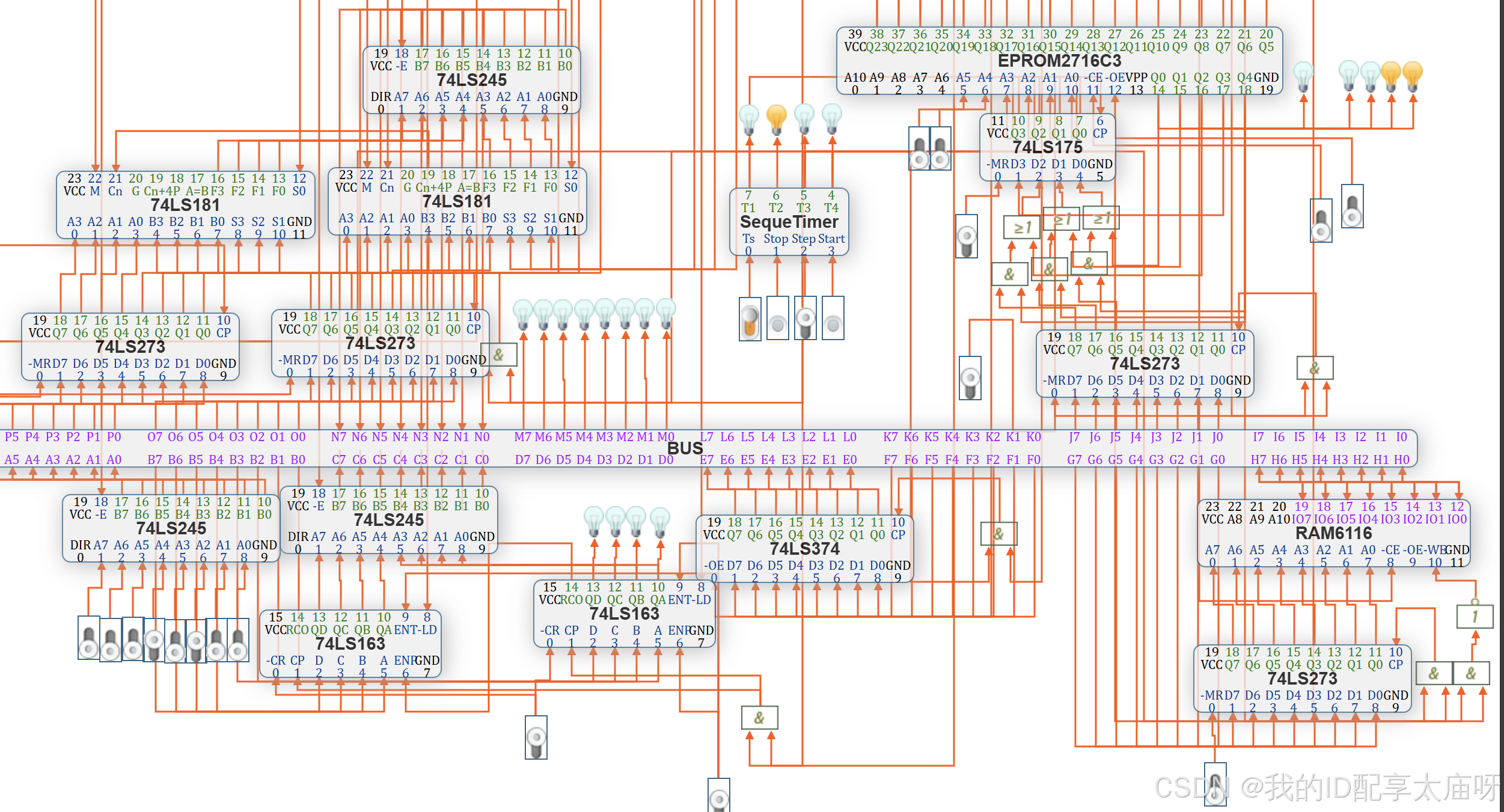This screenshot has width=1504, height=812.
Task: Toggle the switch below right 74LS163 CR pin
Action: [536, 737]
